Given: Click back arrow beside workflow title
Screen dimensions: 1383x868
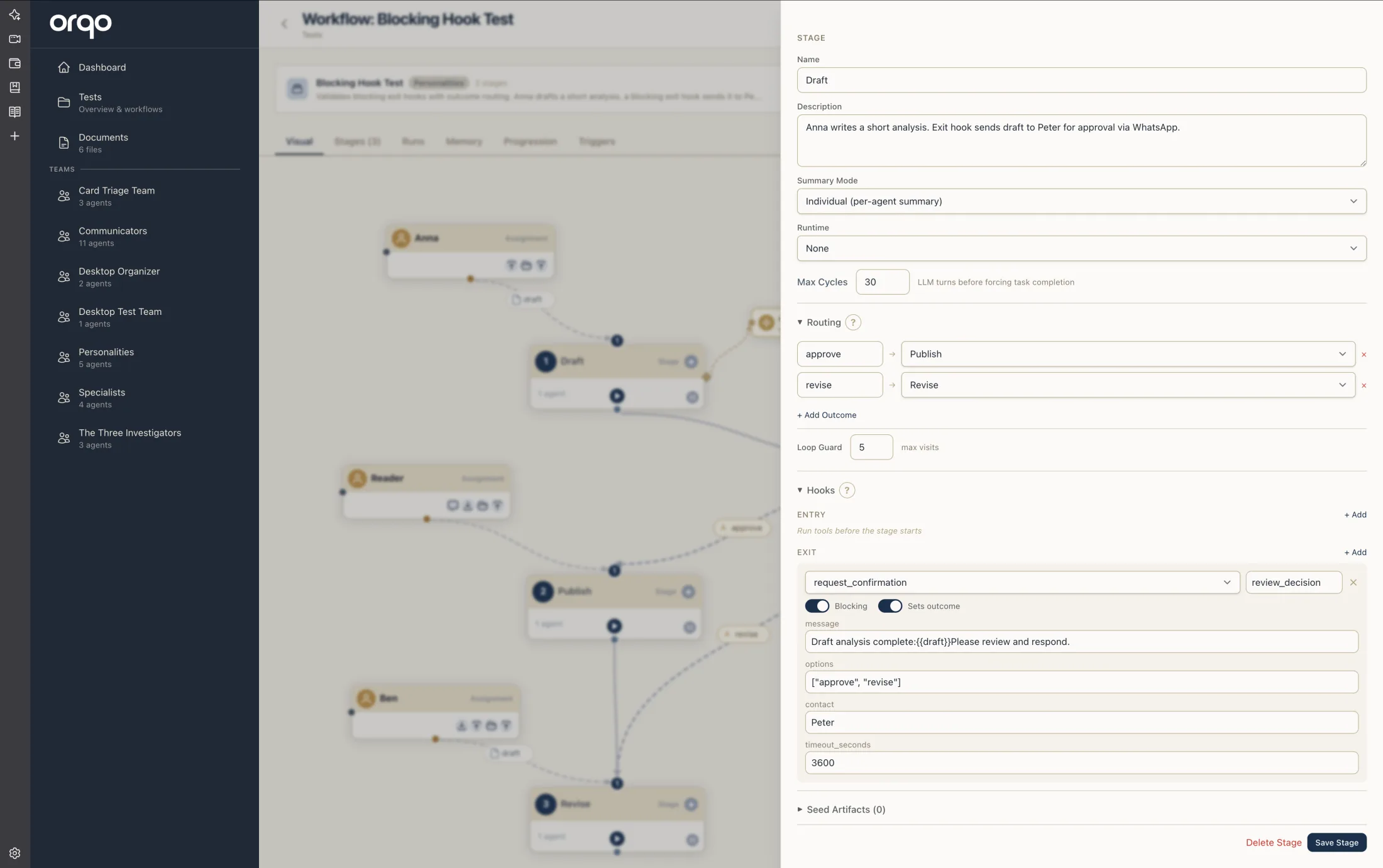Looking at the screenshot, I should coord(284,24).
